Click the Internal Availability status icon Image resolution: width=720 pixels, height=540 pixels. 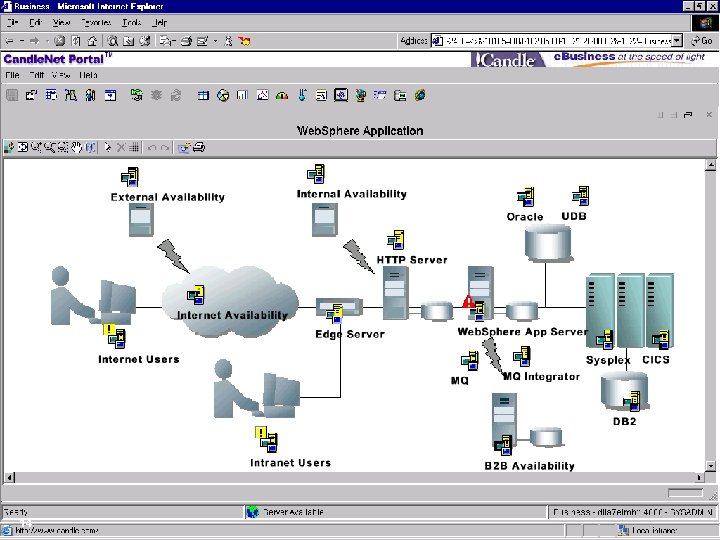click(316, 174)
